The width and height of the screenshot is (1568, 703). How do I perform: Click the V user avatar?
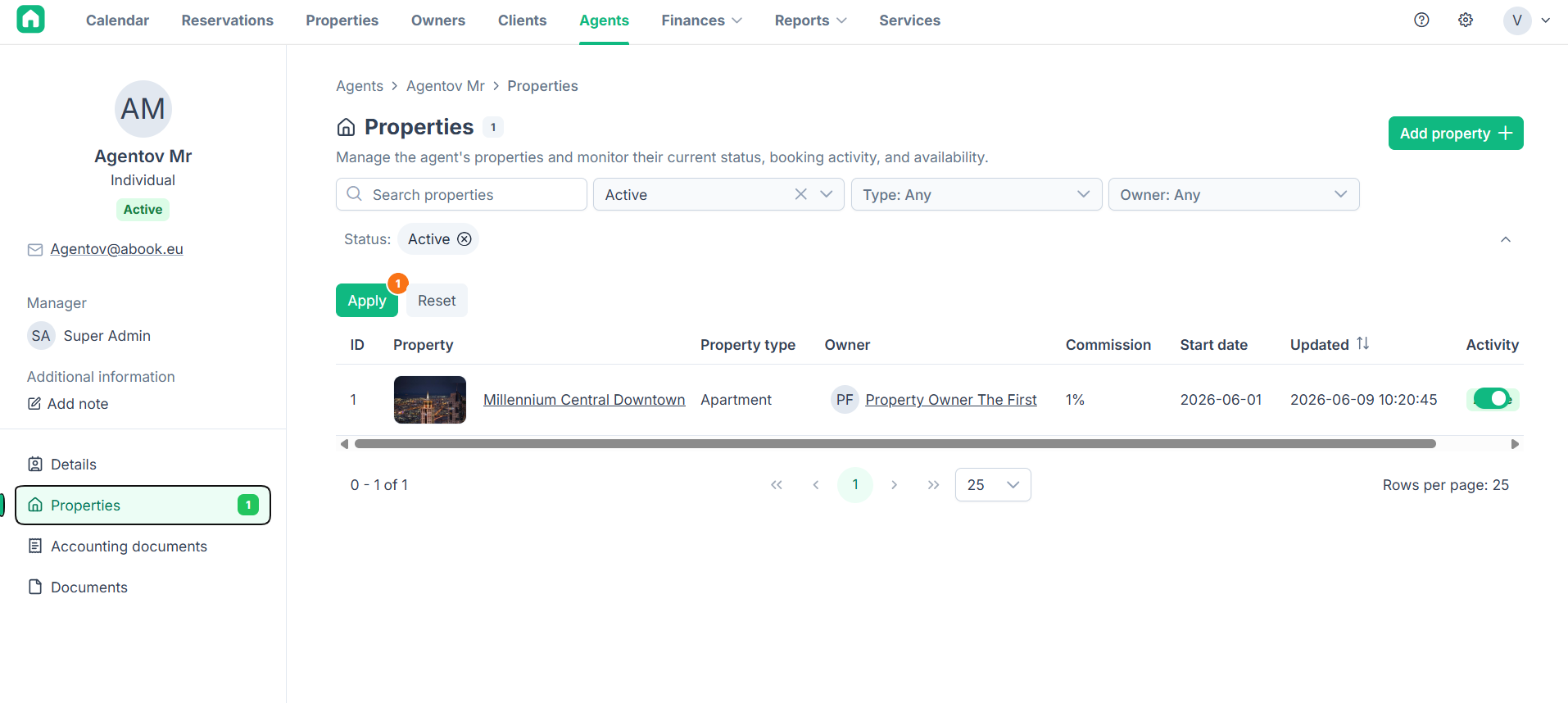click(1517, 20)
